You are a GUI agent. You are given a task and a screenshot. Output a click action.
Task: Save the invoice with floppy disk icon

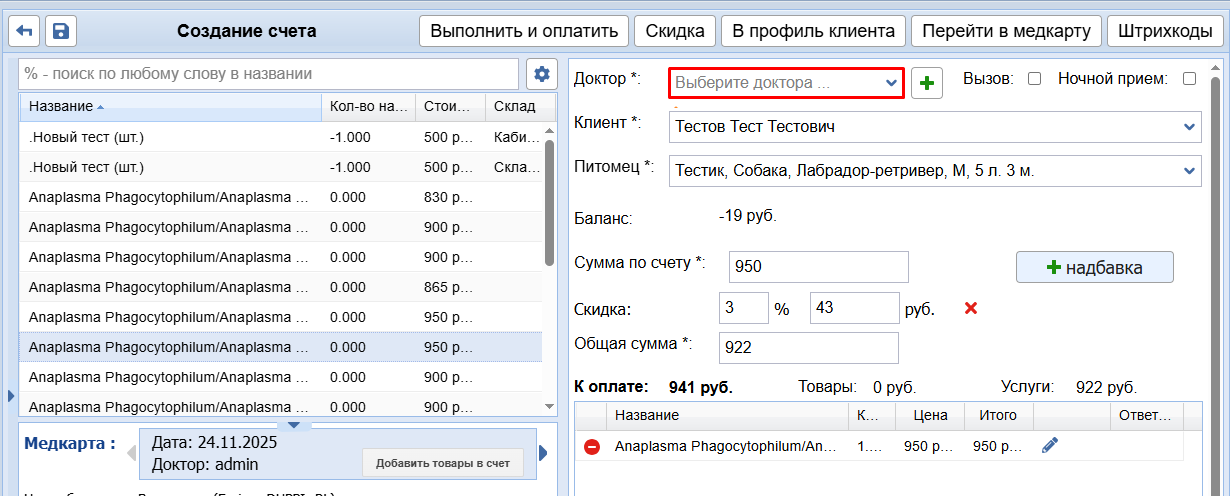tap(60, 31)
